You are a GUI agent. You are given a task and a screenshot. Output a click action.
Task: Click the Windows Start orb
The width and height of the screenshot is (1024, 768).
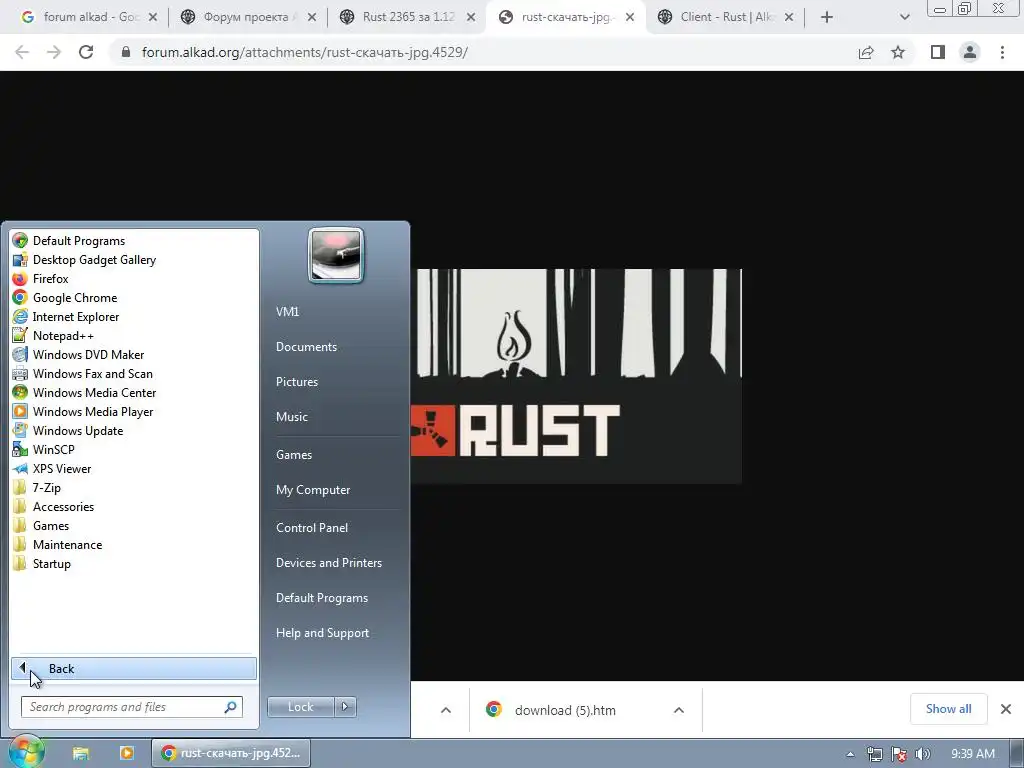26,752
